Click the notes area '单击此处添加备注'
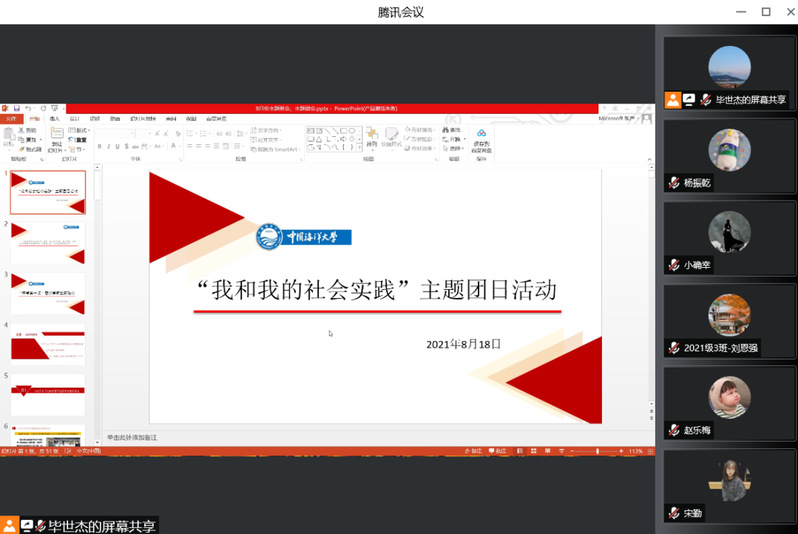 click(x=133, y=438)
